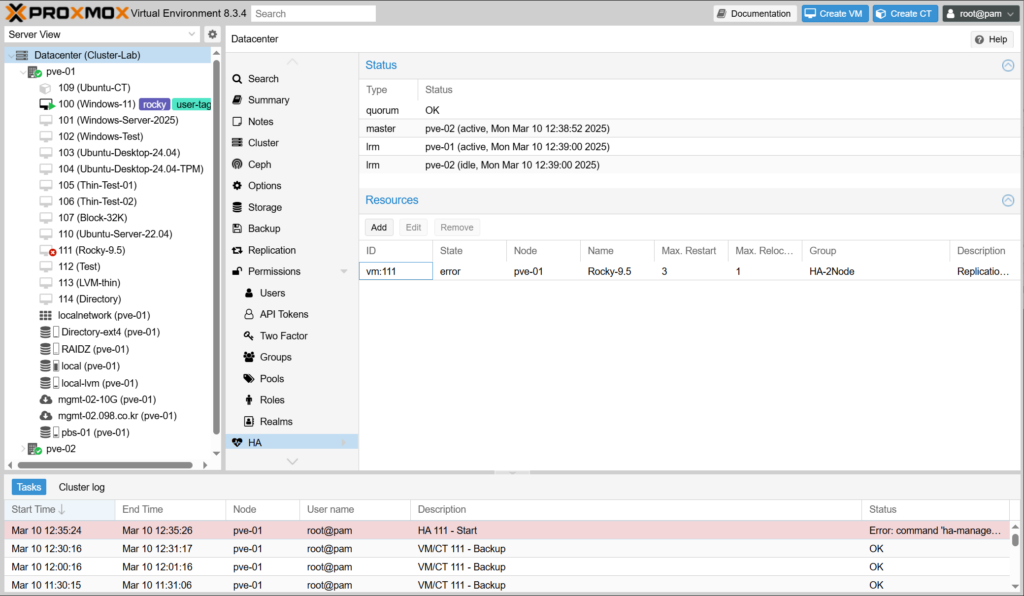Screen dimensions: 1024x596
Task: Click the HA heartbeat icon
Action: click(x=237, y=442)
